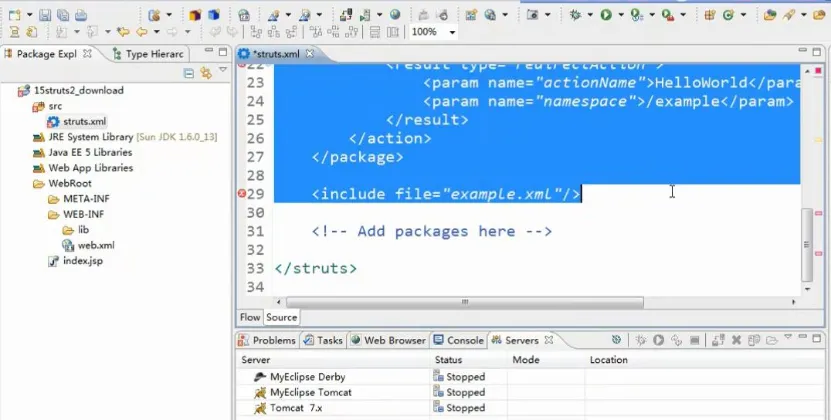Click the Run External Tools icon with red toolbox
The height and width of the screenshot is (420, 831).
tap(668, 15)
